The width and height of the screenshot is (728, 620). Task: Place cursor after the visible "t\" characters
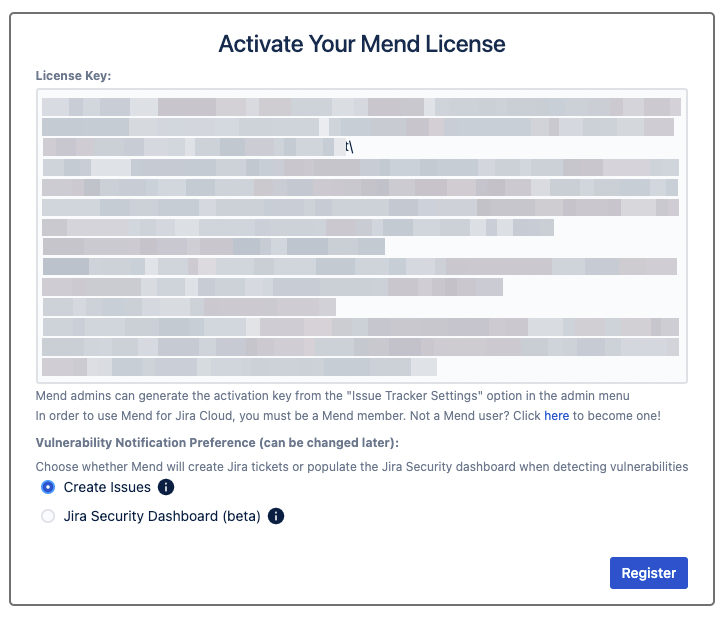click(x=355, y=147)
